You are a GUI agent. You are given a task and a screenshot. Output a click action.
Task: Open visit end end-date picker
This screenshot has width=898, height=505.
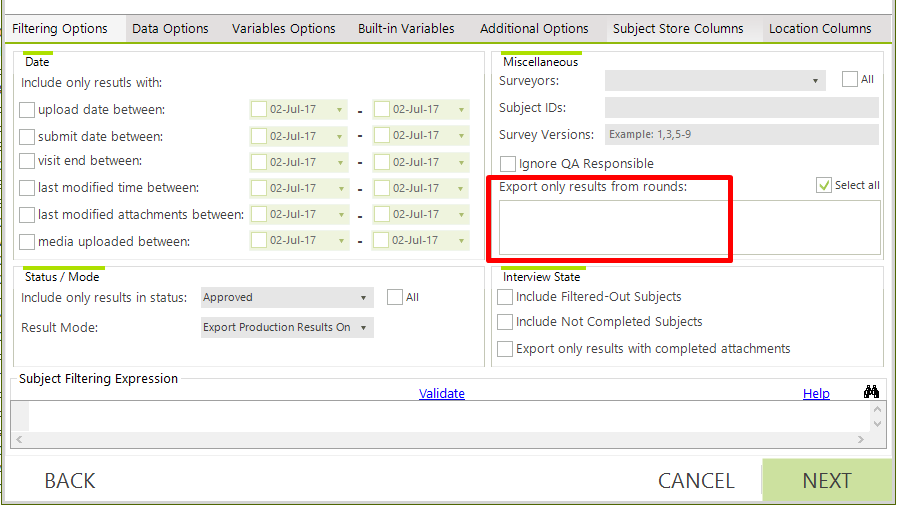[x=462, y=163]
